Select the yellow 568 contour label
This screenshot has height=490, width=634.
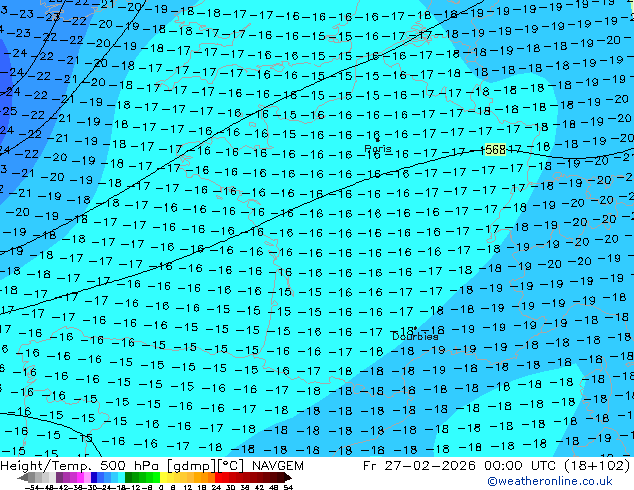[495, 150]
